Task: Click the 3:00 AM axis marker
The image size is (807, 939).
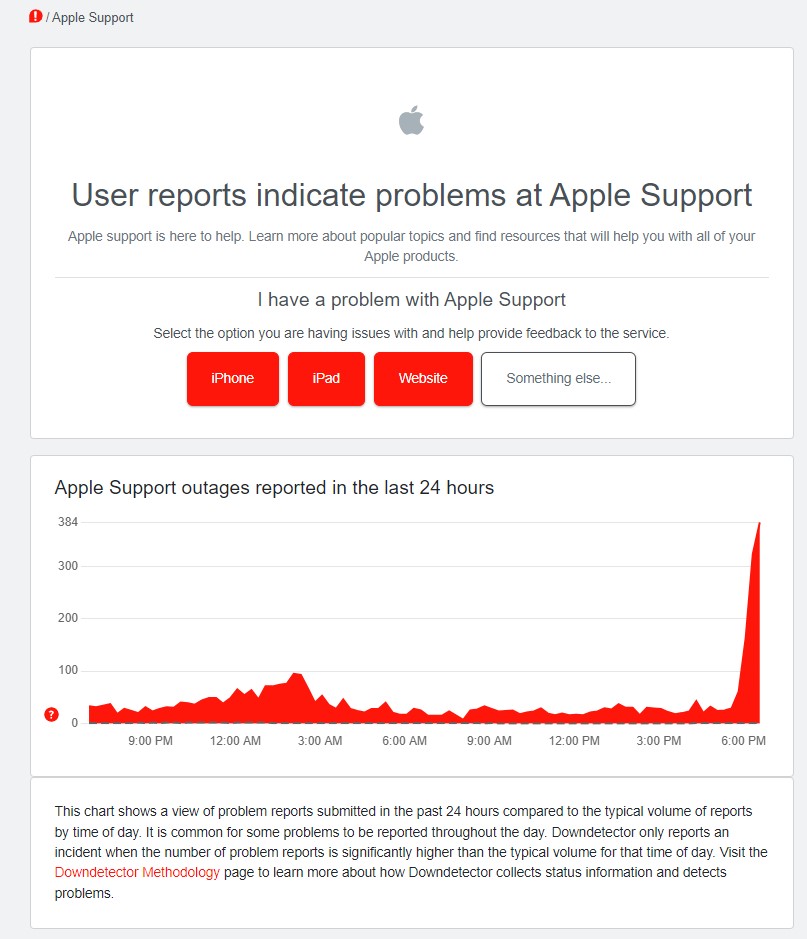Action: pyautogui.click(x=320, y=741)
